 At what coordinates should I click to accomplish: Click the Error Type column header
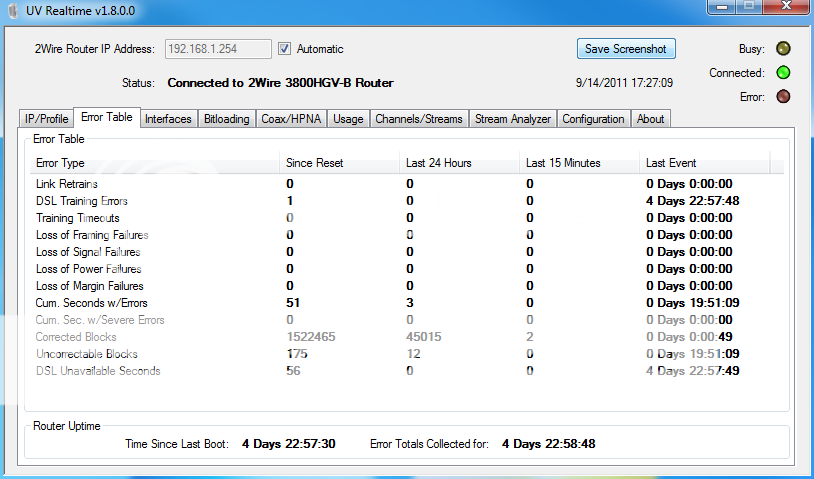tap(155, 163)
